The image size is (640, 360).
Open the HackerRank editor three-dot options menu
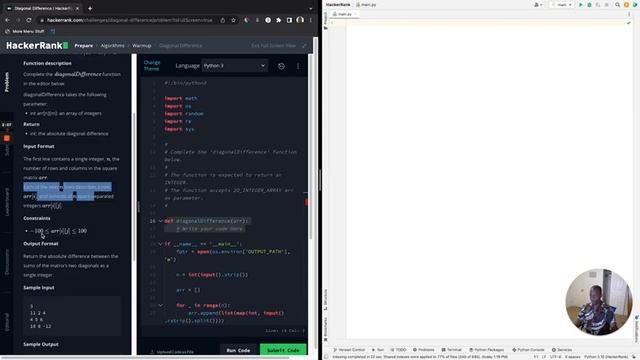pyautogui.click(x=298, y=66)
